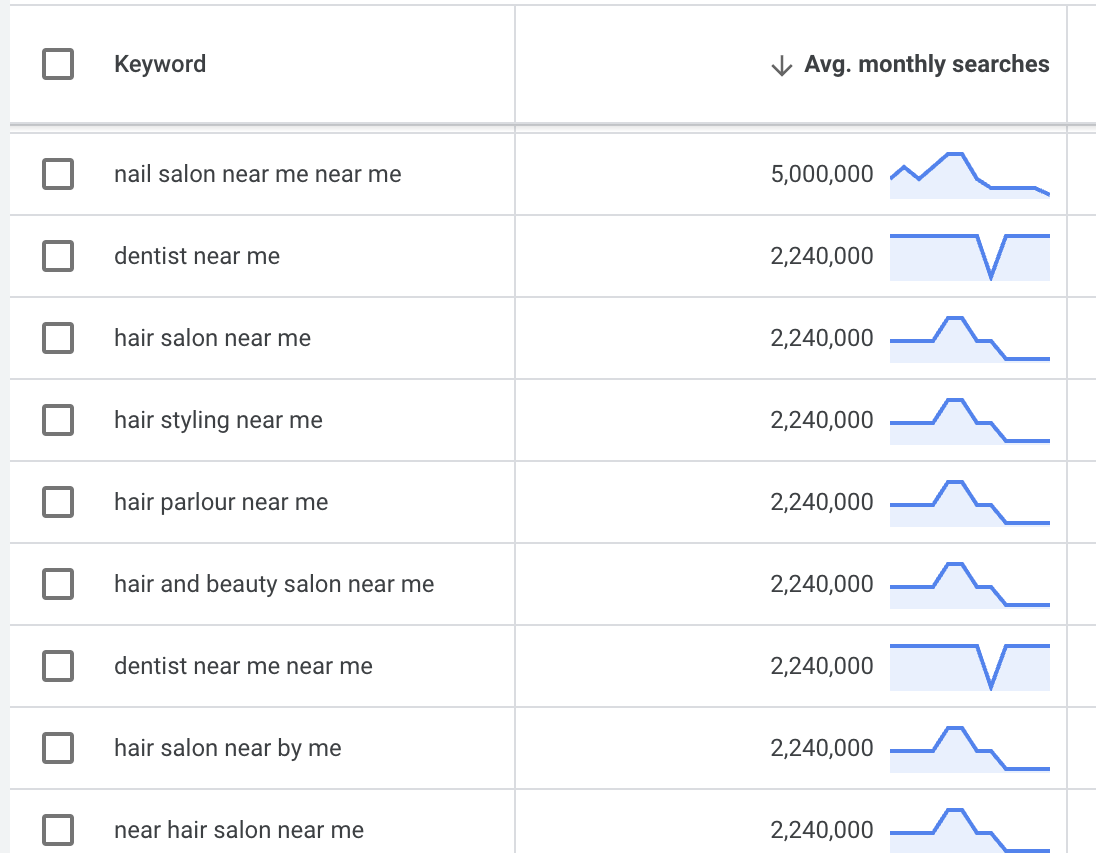Open the sparkline chart for hair salon near by me

[969, 749]
